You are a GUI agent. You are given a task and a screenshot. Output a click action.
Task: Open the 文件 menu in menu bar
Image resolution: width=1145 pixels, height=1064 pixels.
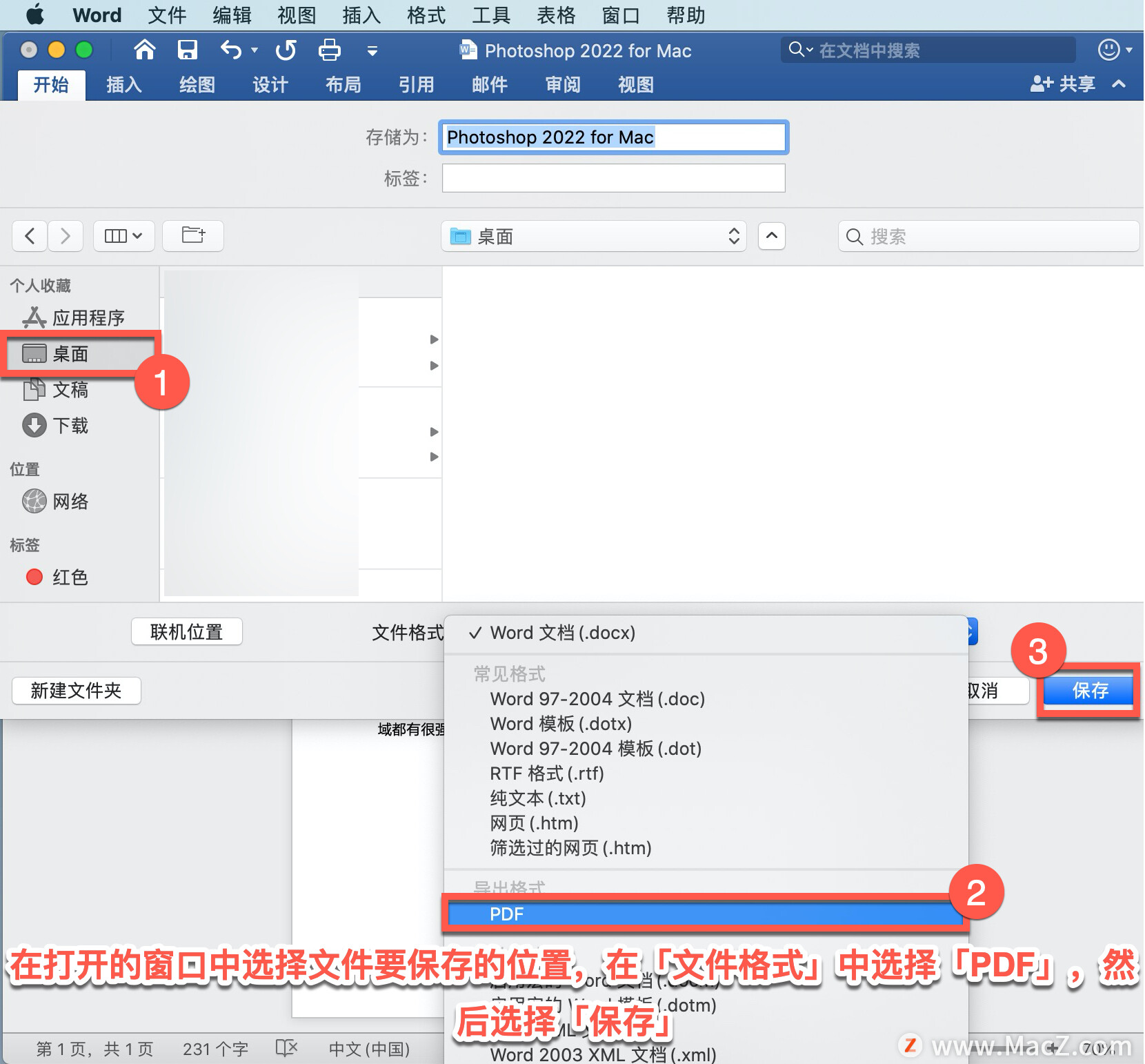[168, 15]
